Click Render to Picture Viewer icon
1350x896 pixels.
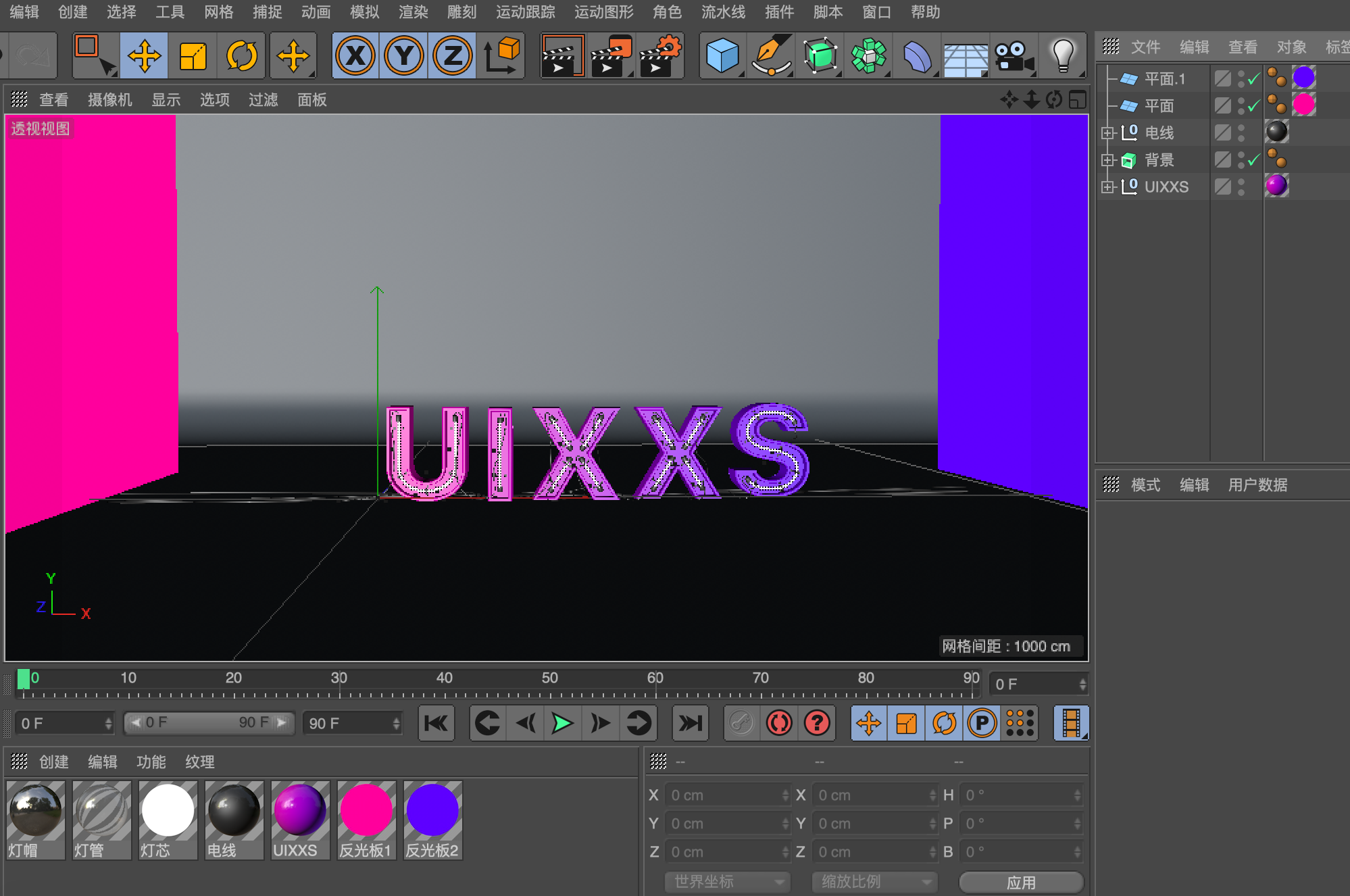pos(611,56)
